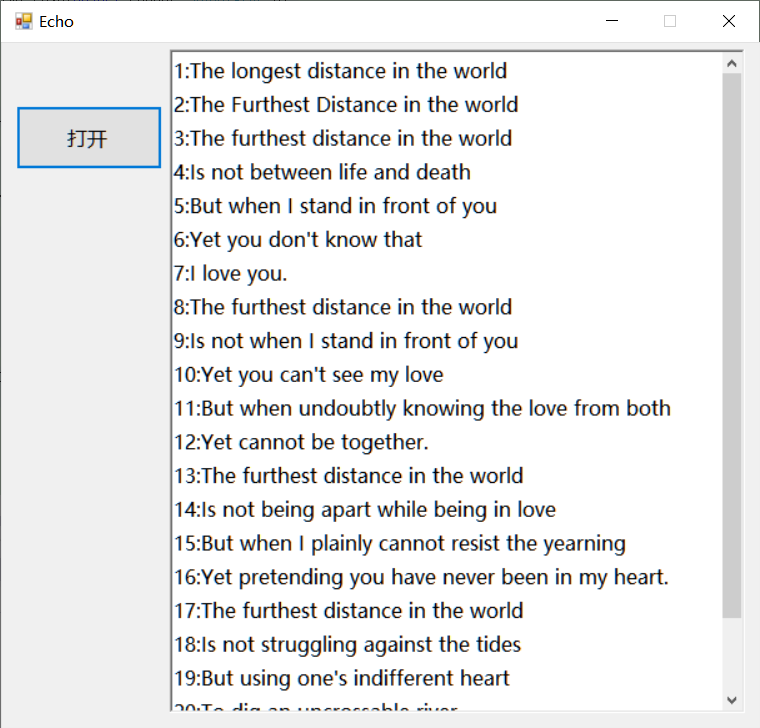Screen dimensions: 760x728
Task: Click line '9:Is not when I stand in front of you'
Action: (346, 341)
